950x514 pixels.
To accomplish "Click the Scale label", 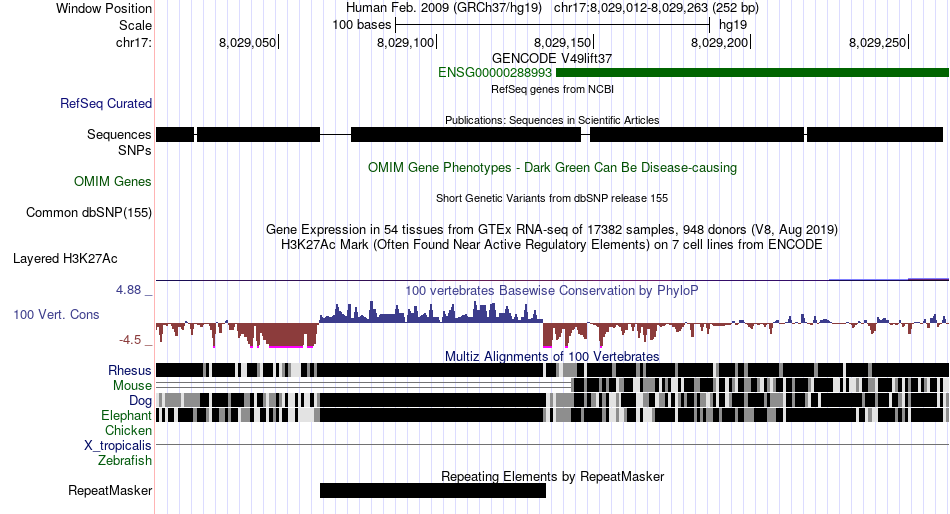I will click(x=135, y=25).
